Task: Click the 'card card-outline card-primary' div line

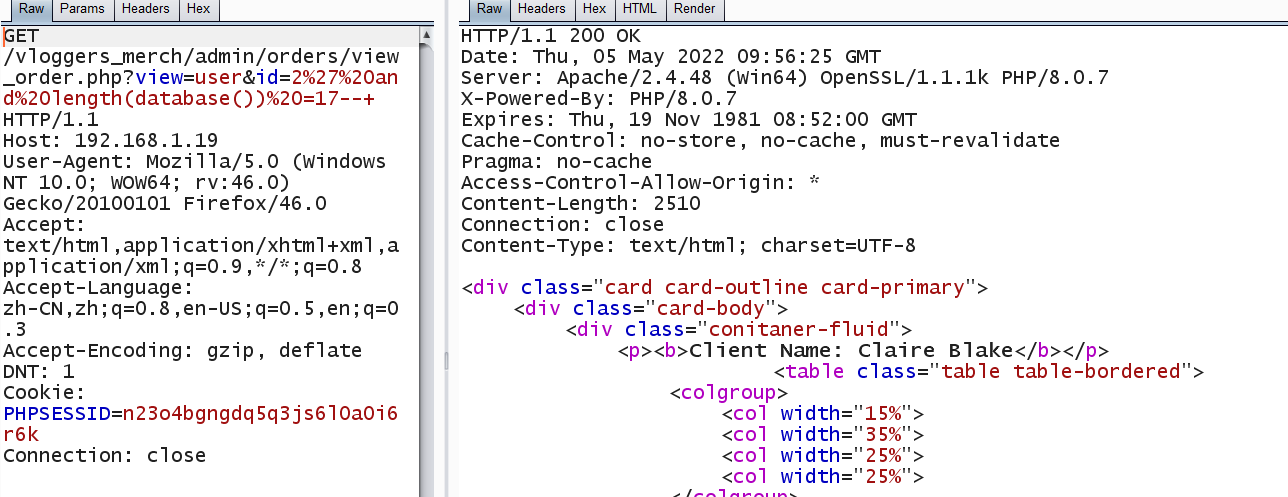Action: [x=724, y=287]
